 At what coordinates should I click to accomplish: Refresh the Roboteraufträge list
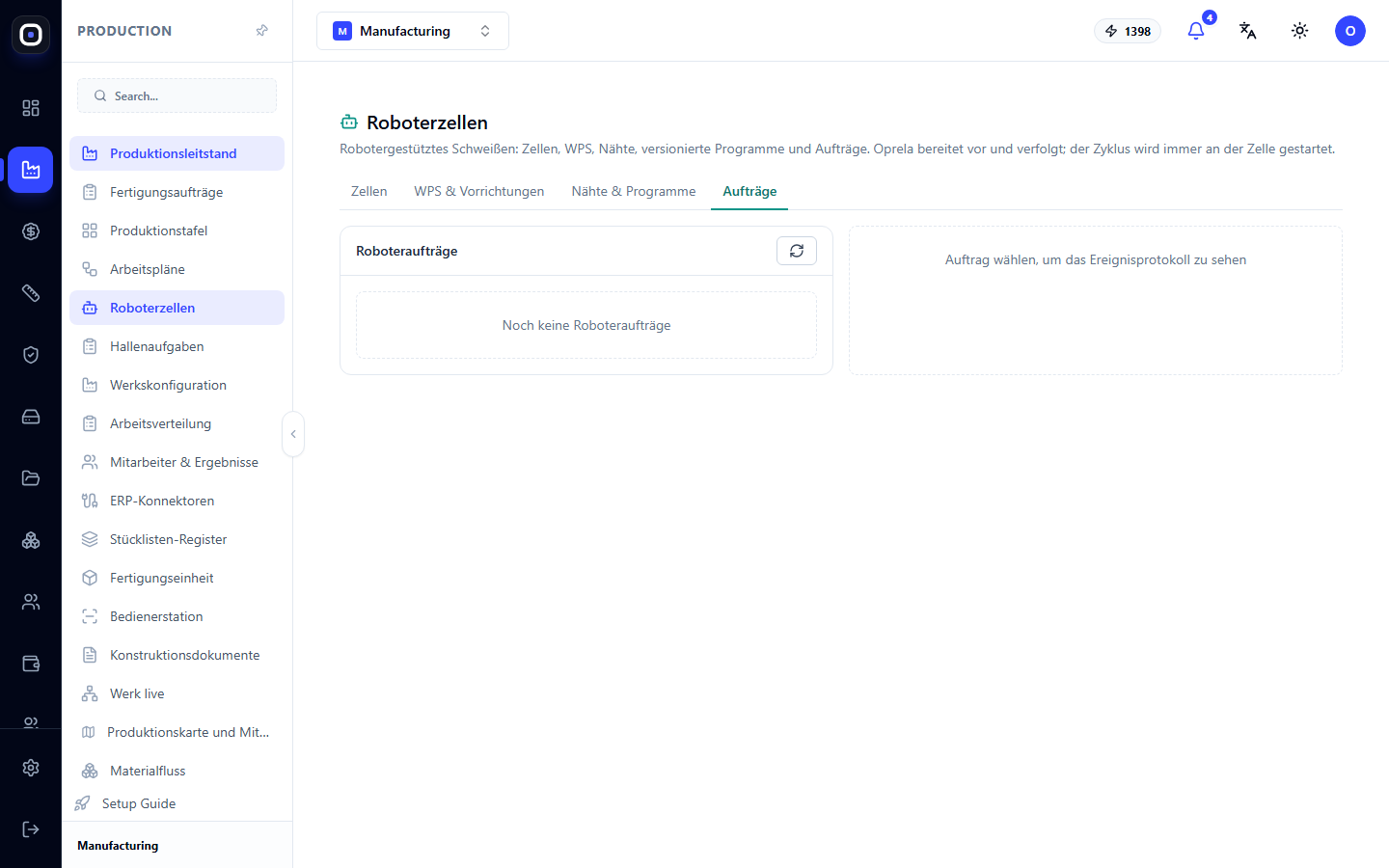(x=797, y=251)
